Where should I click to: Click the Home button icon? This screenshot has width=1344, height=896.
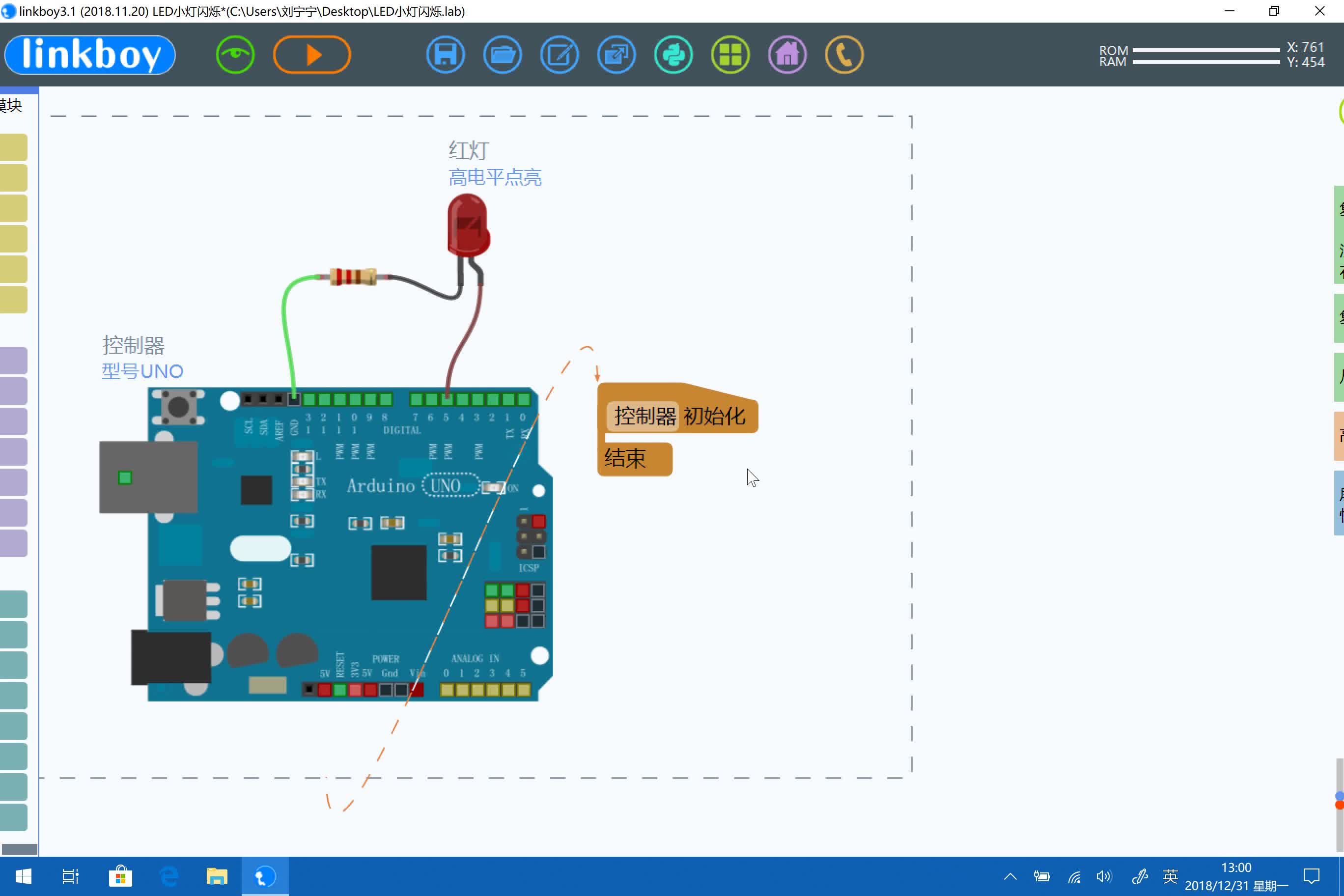point(789,54)
